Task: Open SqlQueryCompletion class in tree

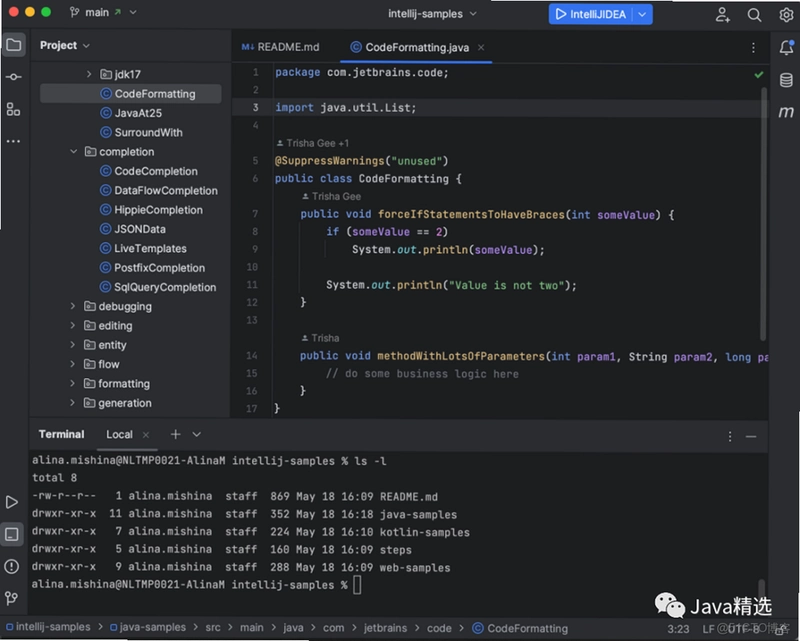Action: point(158,287)
